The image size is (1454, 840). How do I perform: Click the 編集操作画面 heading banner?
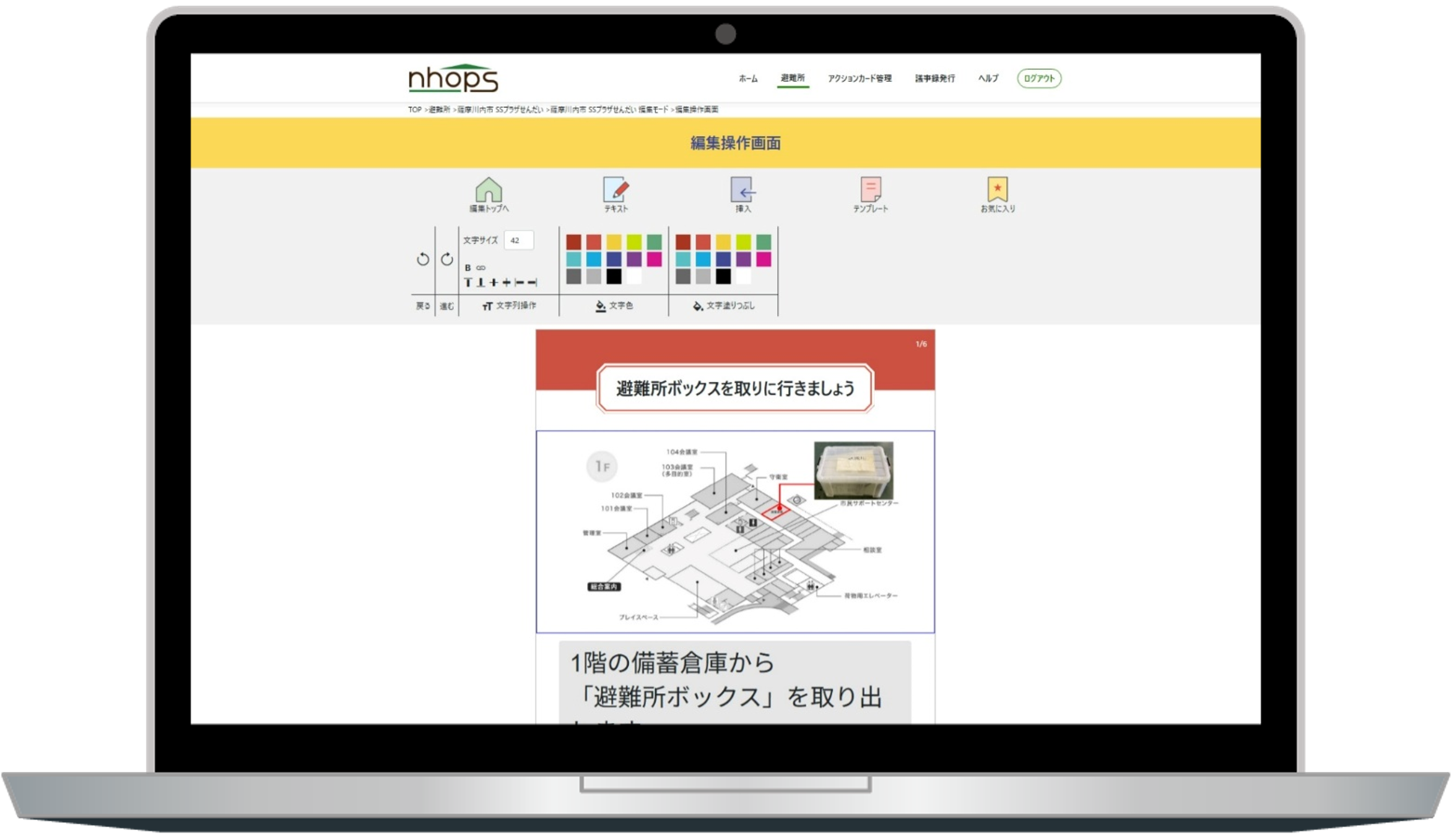(x=725, y=143)
